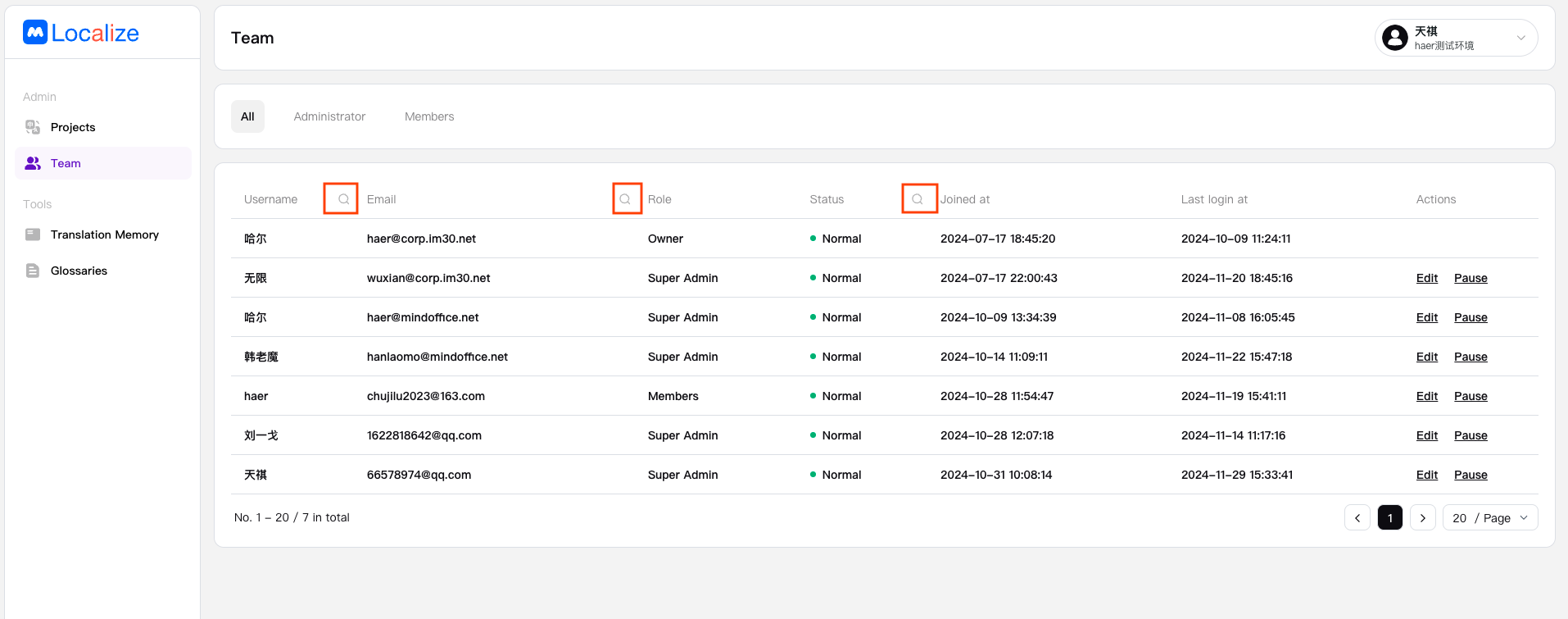Open the 20 / Page size dropdown
Image resolution: width=1568 pixels, height=619 pixels.
pyautogui.click(x=1489, y=518)
